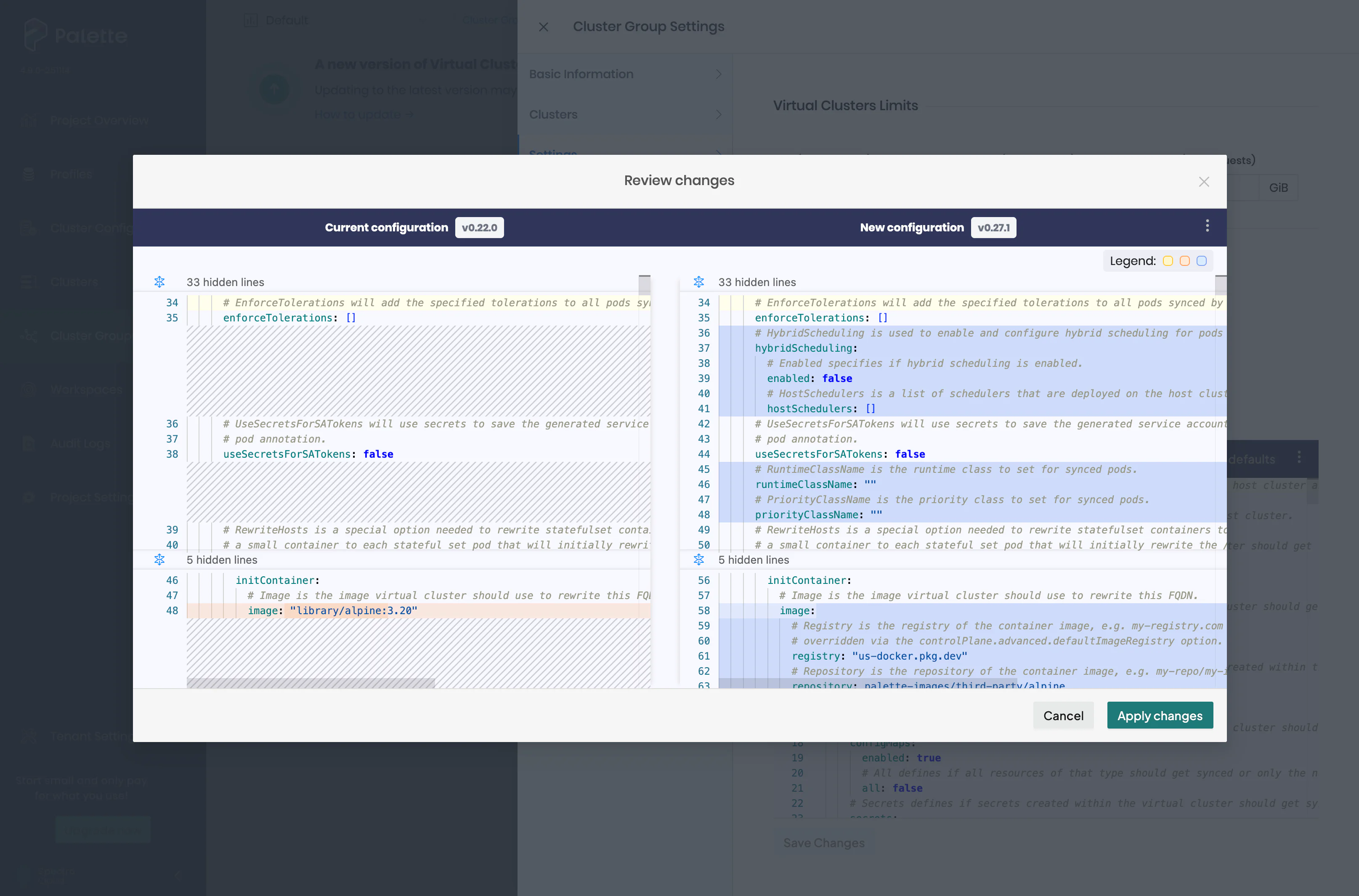Click the Palette logo
The height and width of the screenshot is (896, 1359).
[74, 35]
